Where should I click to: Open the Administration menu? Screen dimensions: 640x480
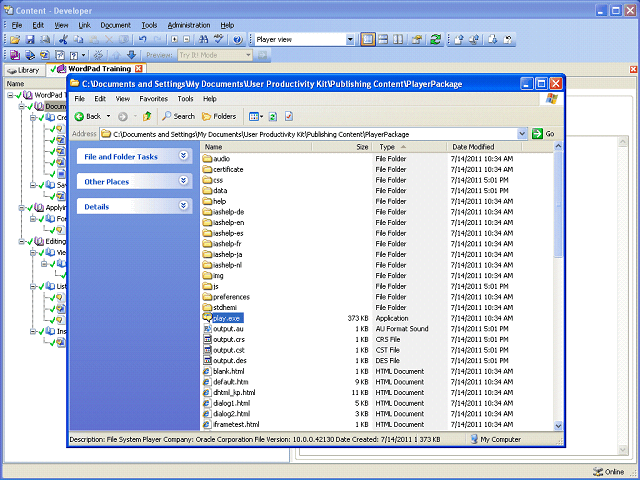(x=189, y=25)
